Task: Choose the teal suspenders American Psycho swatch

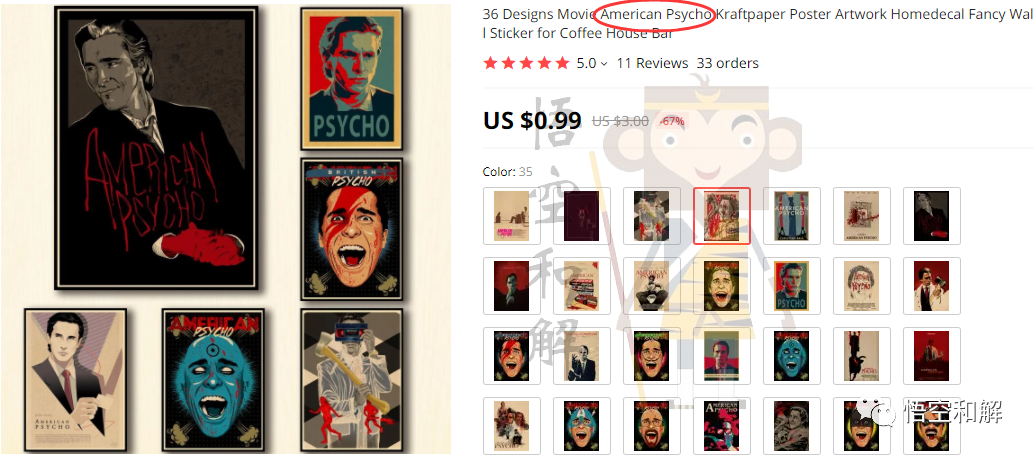Action: tap(792, 216)
